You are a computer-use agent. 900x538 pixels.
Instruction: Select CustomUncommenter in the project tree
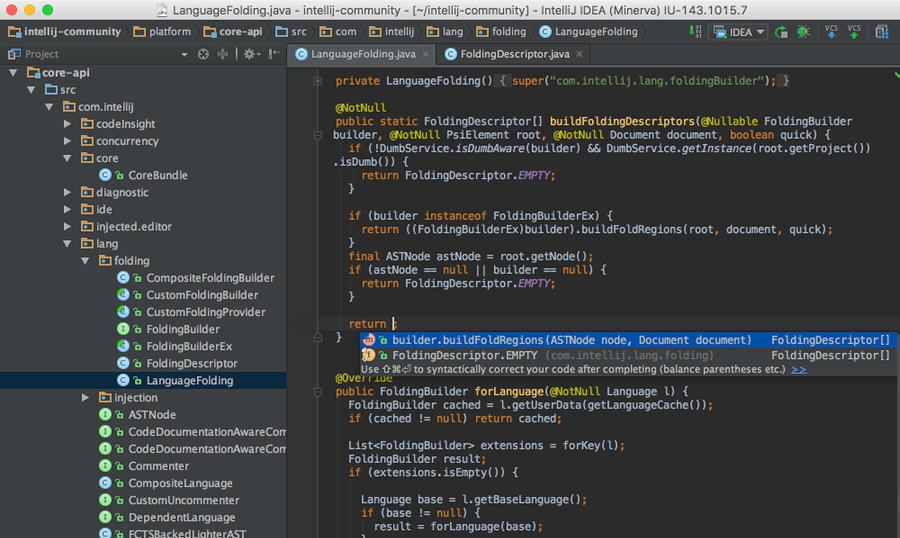(x=143, y=500)
